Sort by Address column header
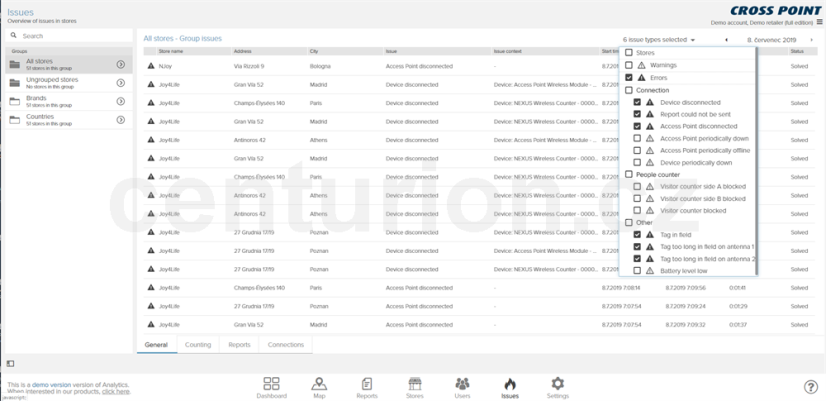This screenshot has width=826, height=401. coord(242,51)
